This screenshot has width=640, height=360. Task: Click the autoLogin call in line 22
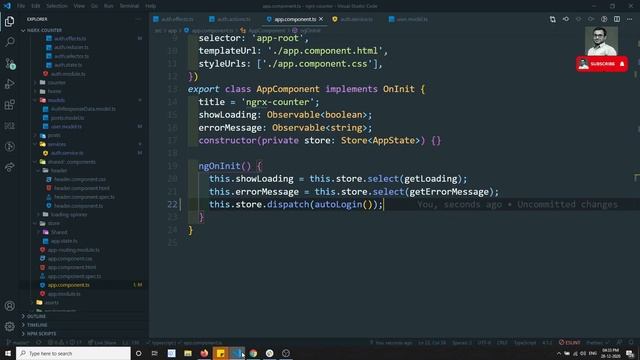point(338,204)
